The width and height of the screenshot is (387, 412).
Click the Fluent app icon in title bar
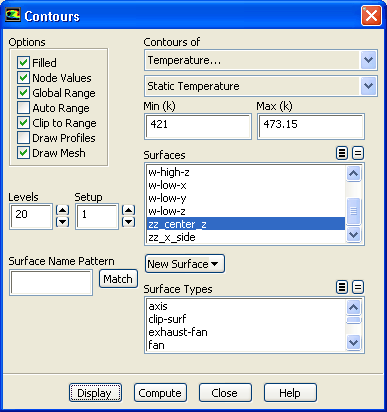[13, 15]
